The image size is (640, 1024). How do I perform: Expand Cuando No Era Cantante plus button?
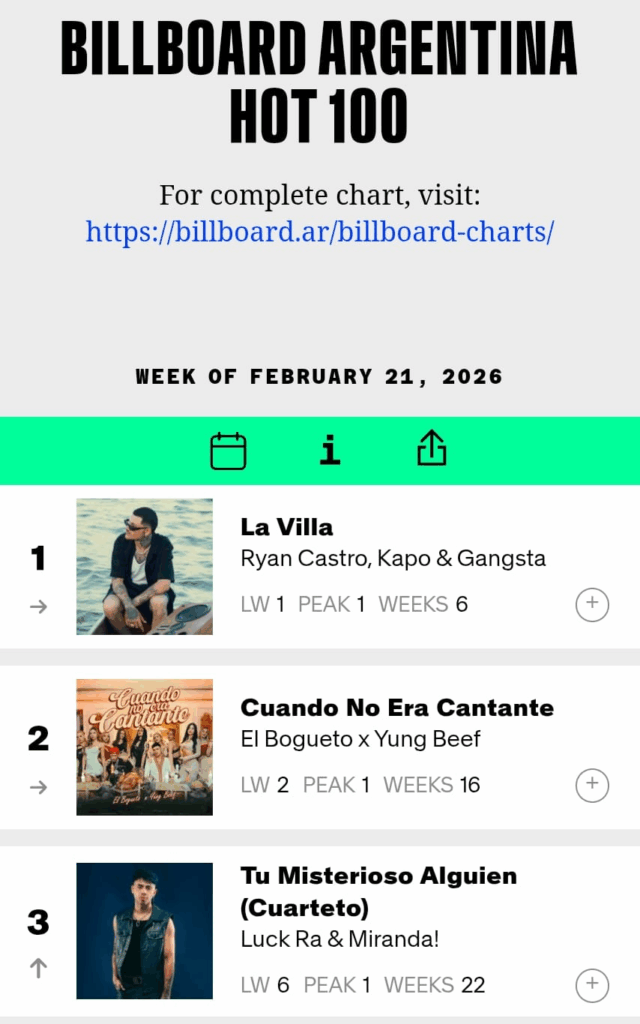click(592, 785)
